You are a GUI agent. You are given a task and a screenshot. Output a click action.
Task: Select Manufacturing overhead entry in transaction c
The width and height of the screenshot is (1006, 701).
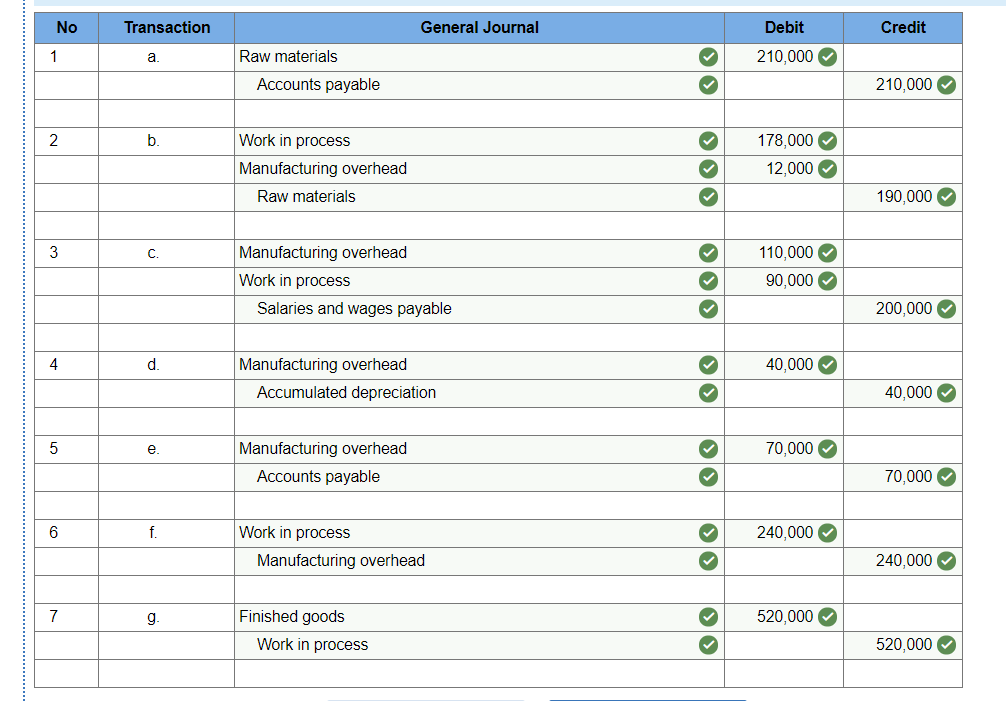tap(479, 253)
